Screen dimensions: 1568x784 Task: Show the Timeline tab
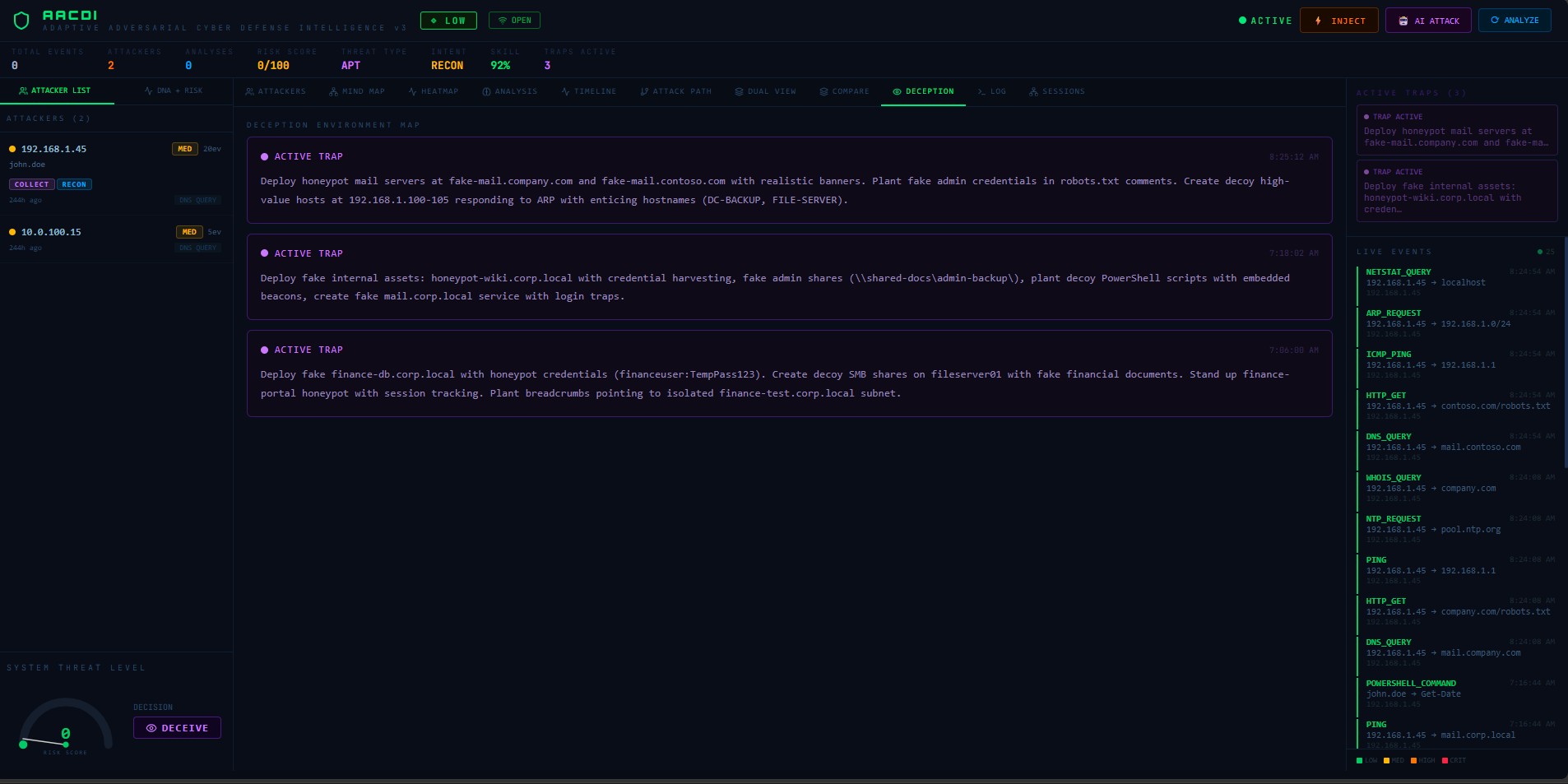point(589,91)
